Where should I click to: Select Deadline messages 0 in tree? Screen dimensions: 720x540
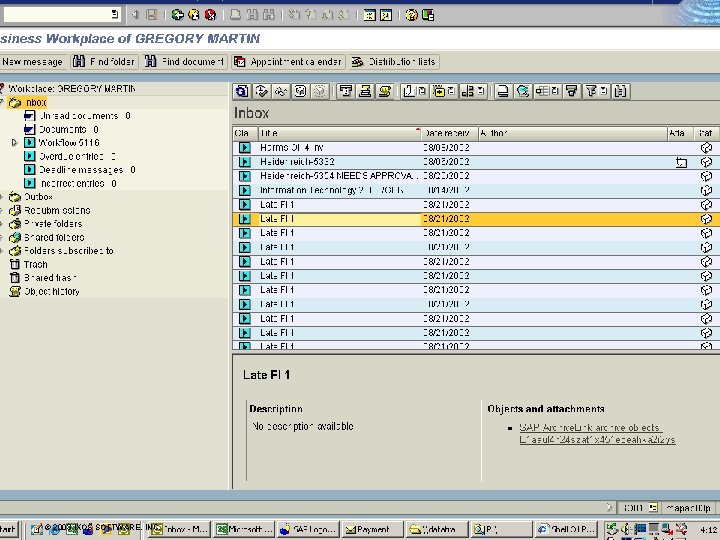click(x=87, y=170)
